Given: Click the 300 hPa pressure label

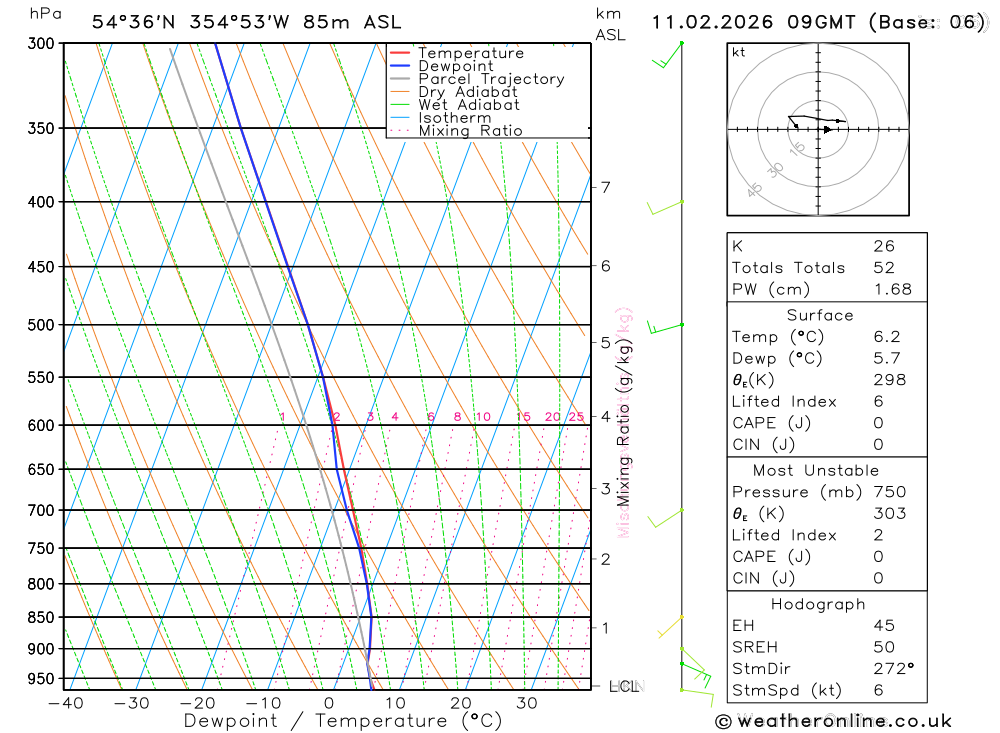Looking at the screenshot, I should [x=41, y=43].
